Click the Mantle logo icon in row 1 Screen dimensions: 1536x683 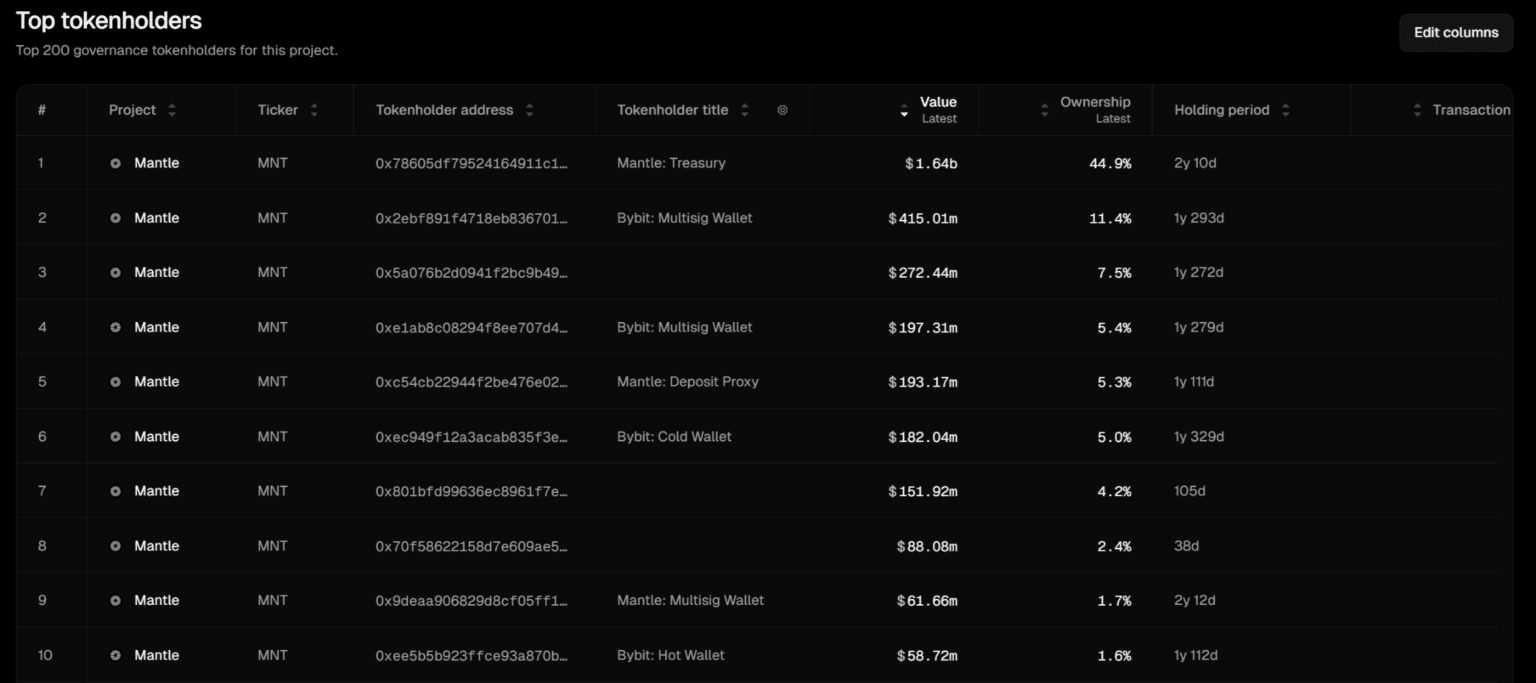(115, 163)
